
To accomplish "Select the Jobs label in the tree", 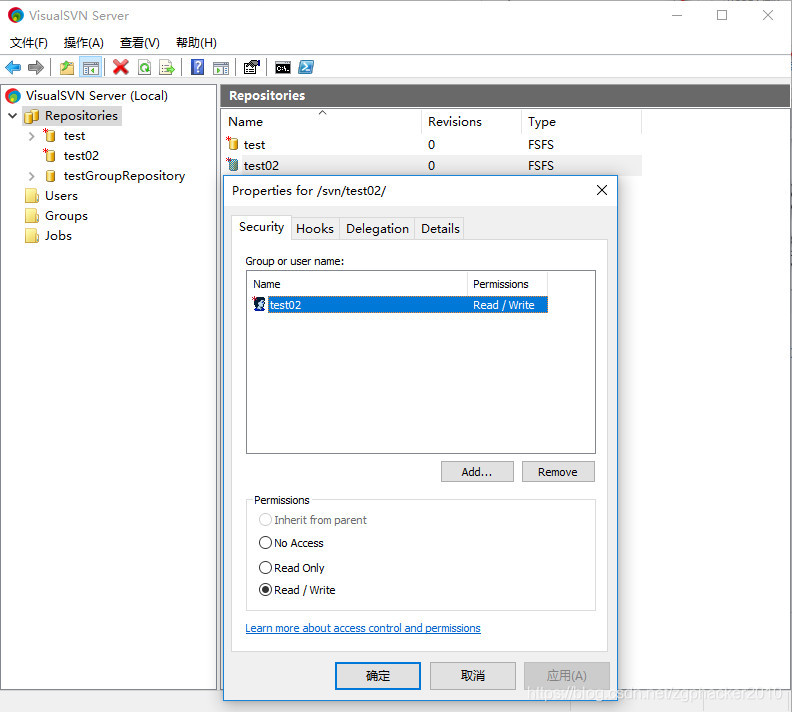I will [x=58, y=236].
